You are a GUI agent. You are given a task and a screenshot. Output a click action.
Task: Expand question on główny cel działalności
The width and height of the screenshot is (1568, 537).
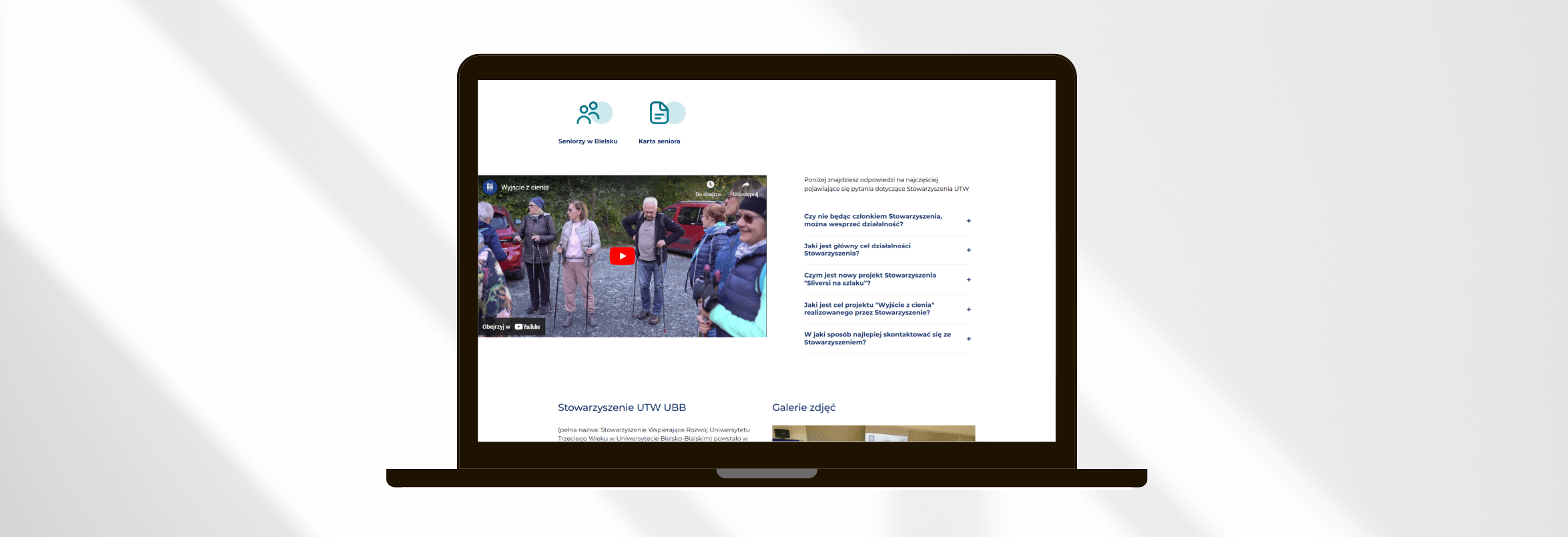tap(968, 250)
